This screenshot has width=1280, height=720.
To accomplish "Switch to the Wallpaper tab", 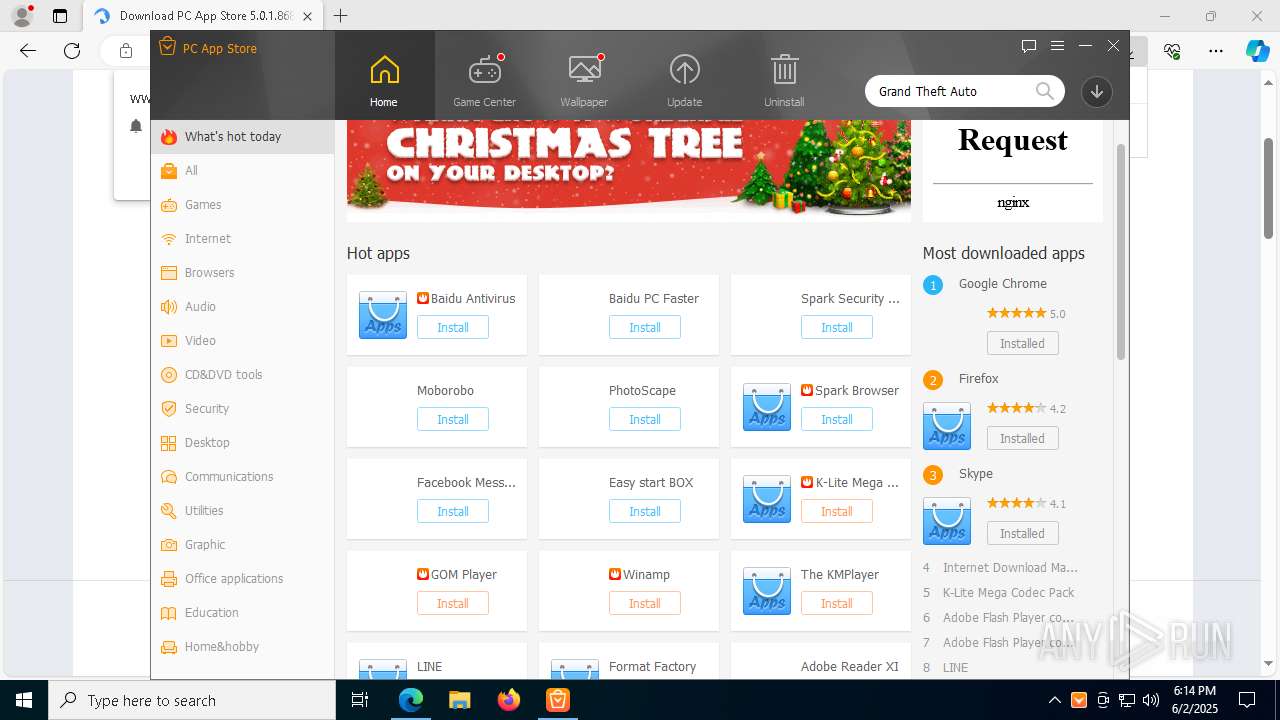I will (584, 80).
